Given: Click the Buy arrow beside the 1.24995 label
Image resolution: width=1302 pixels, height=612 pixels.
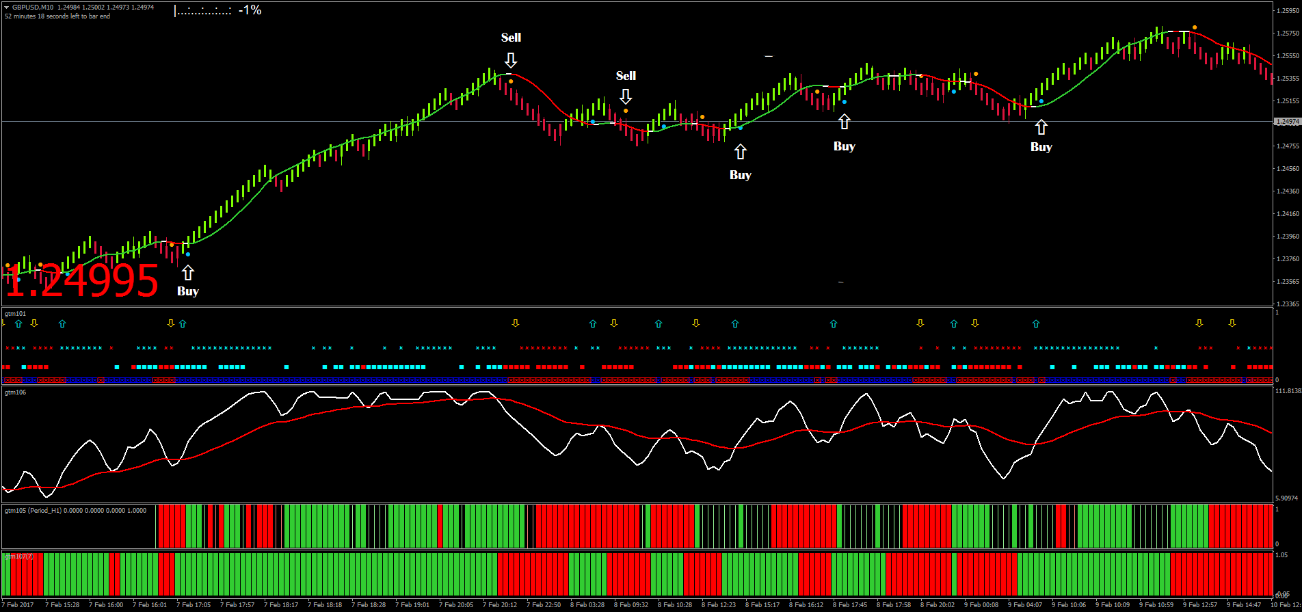Looking at the screenshot, I should (189, 270).
